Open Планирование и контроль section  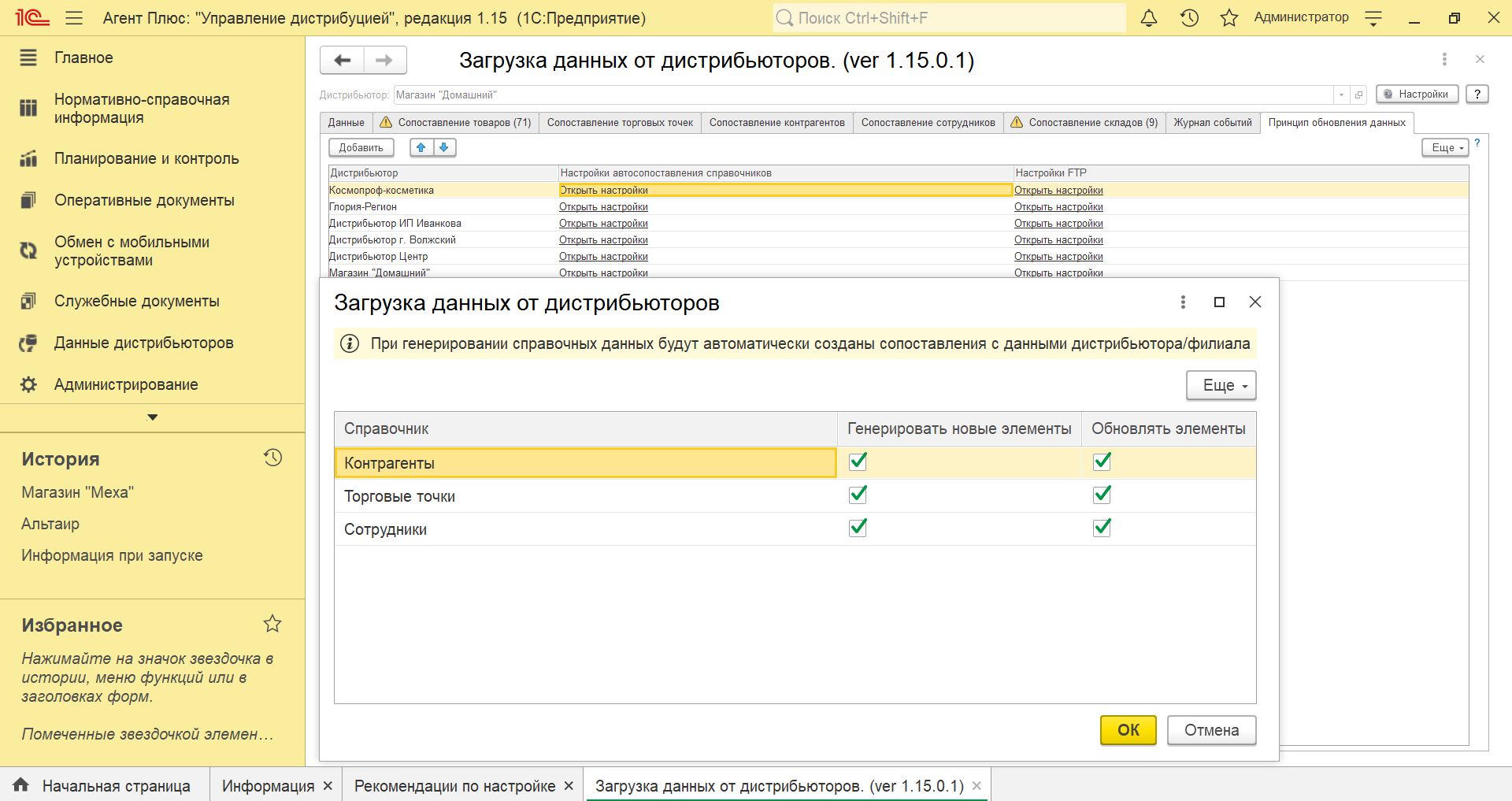(x=146, y=158)
